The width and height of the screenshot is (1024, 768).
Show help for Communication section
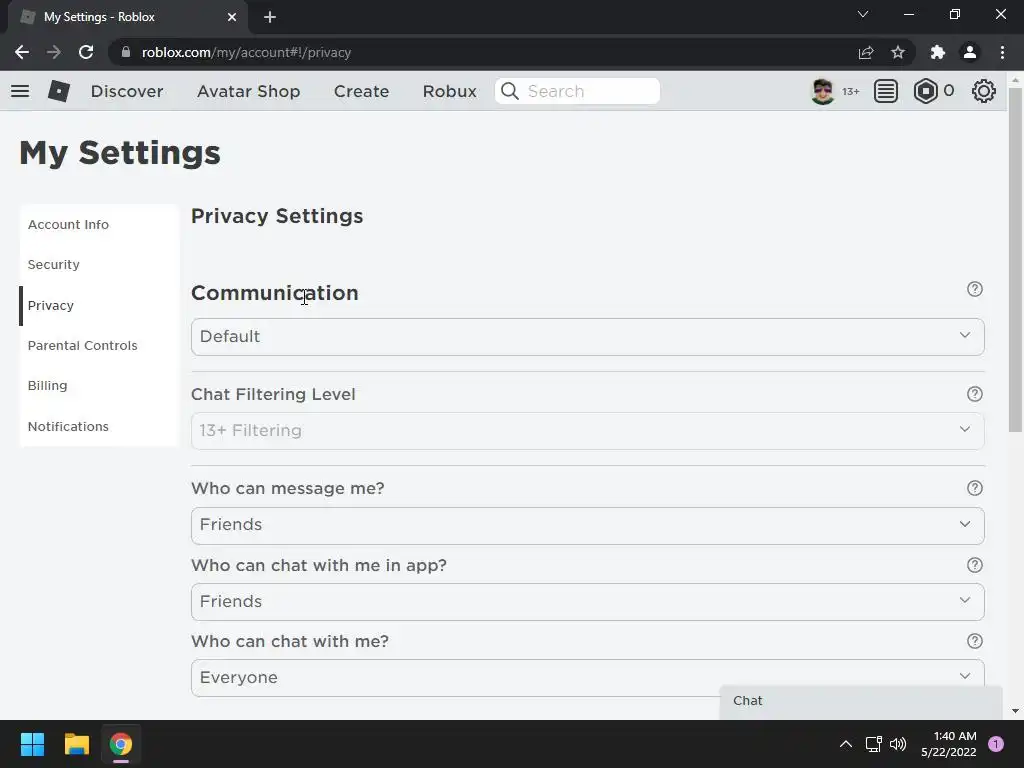pos(974,289)
